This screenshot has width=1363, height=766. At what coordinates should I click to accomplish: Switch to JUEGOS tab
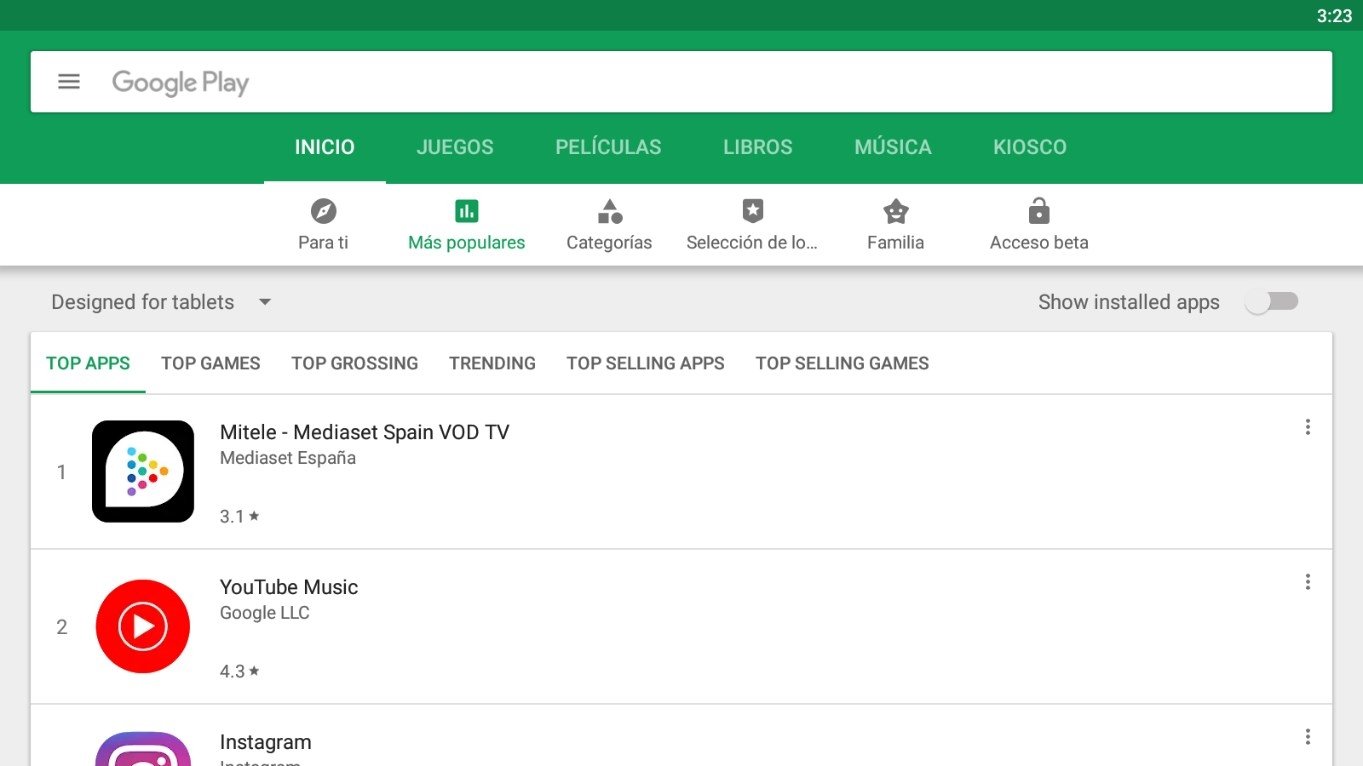coord(455,147)
